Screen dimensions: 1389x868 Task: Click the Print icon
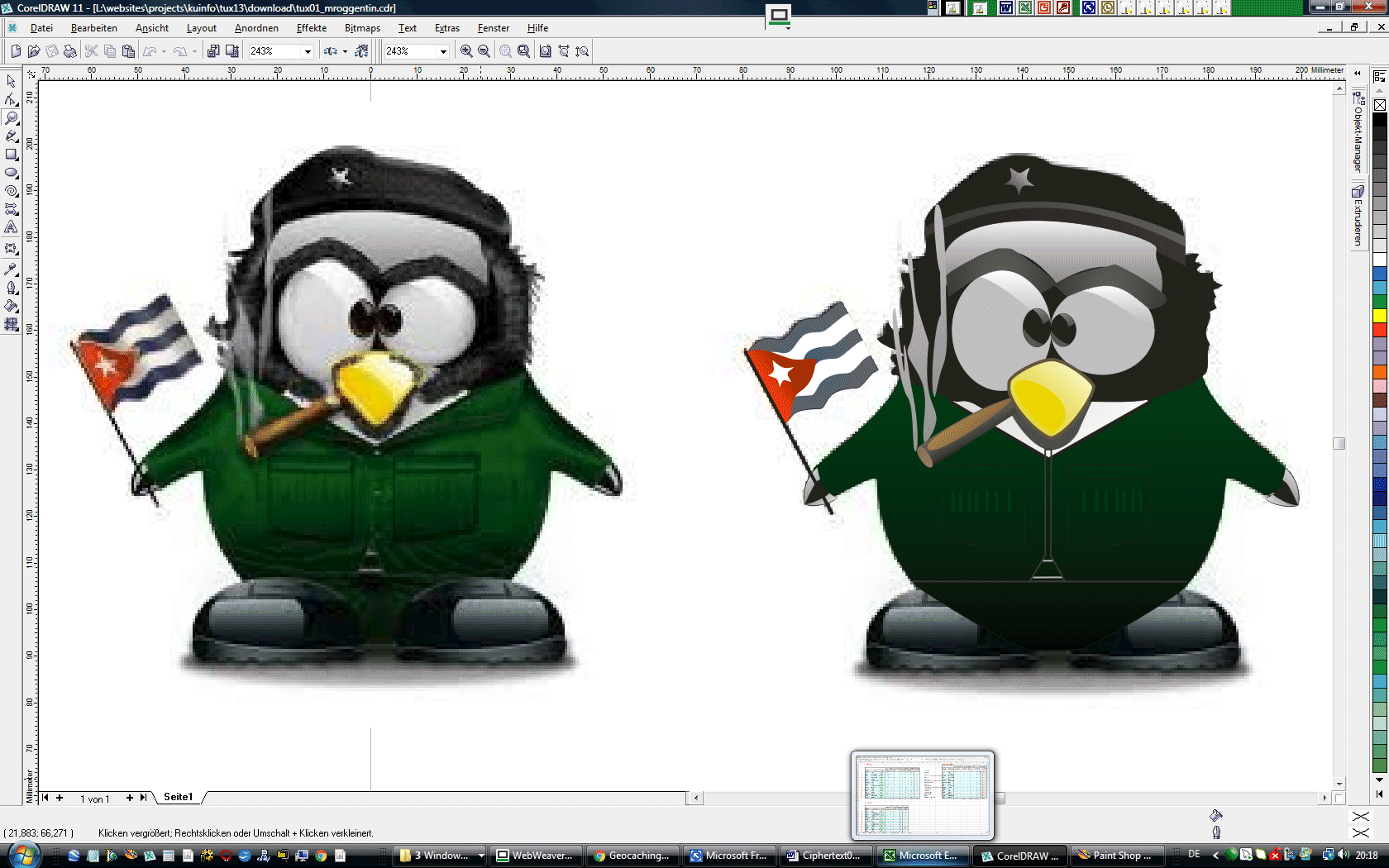pyautogui.click(x=70, y=51)
